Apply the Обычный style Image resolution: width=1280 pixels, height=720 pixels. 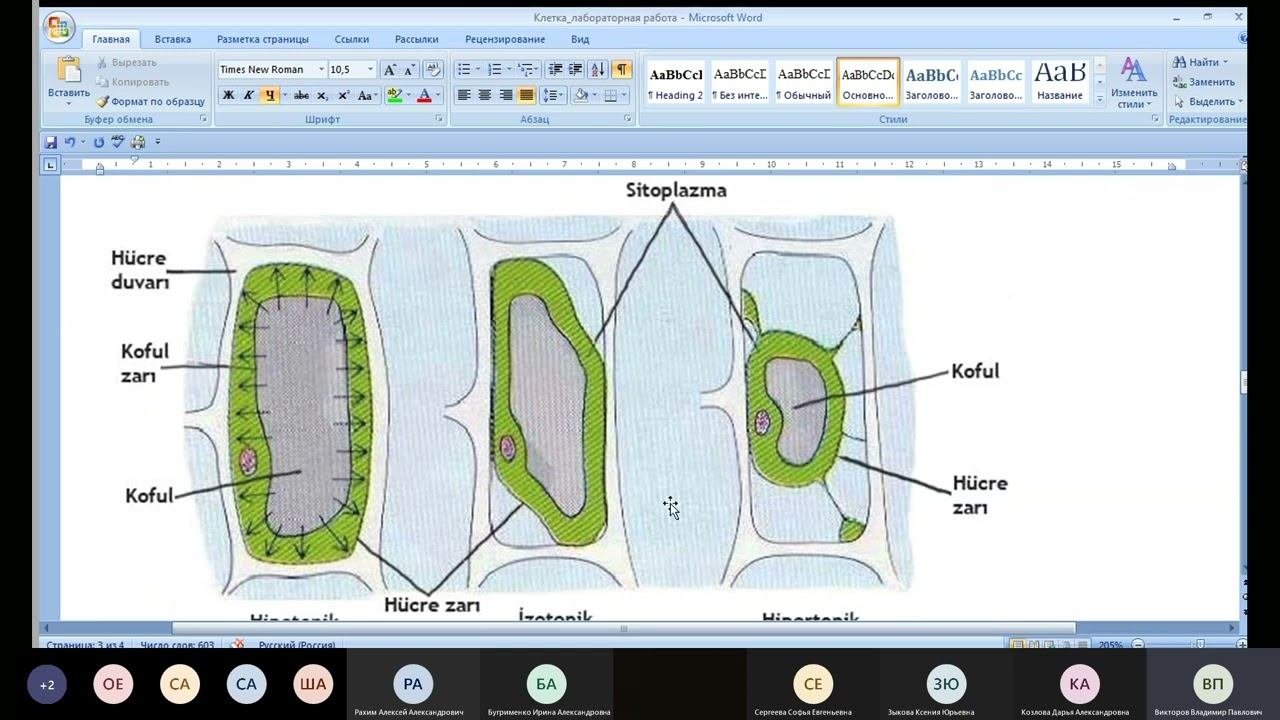[804, 81]
